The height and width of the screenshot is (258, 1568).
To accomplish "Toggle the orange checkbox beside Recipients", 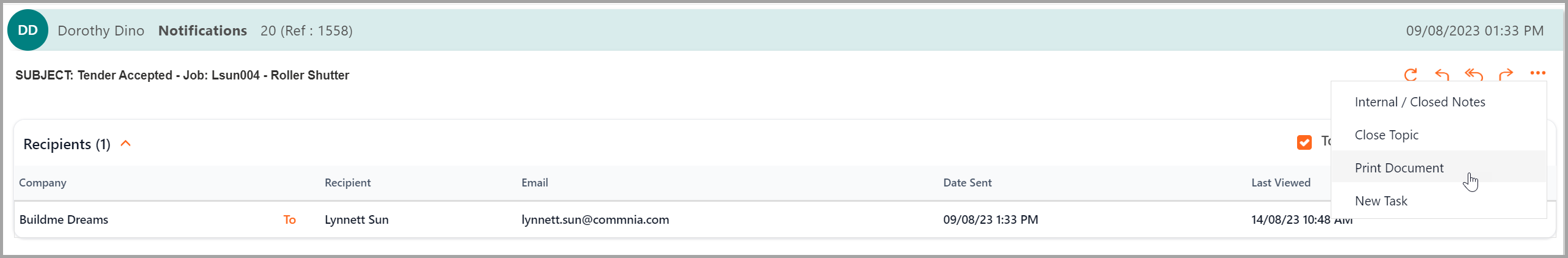I will point(1304,142).
